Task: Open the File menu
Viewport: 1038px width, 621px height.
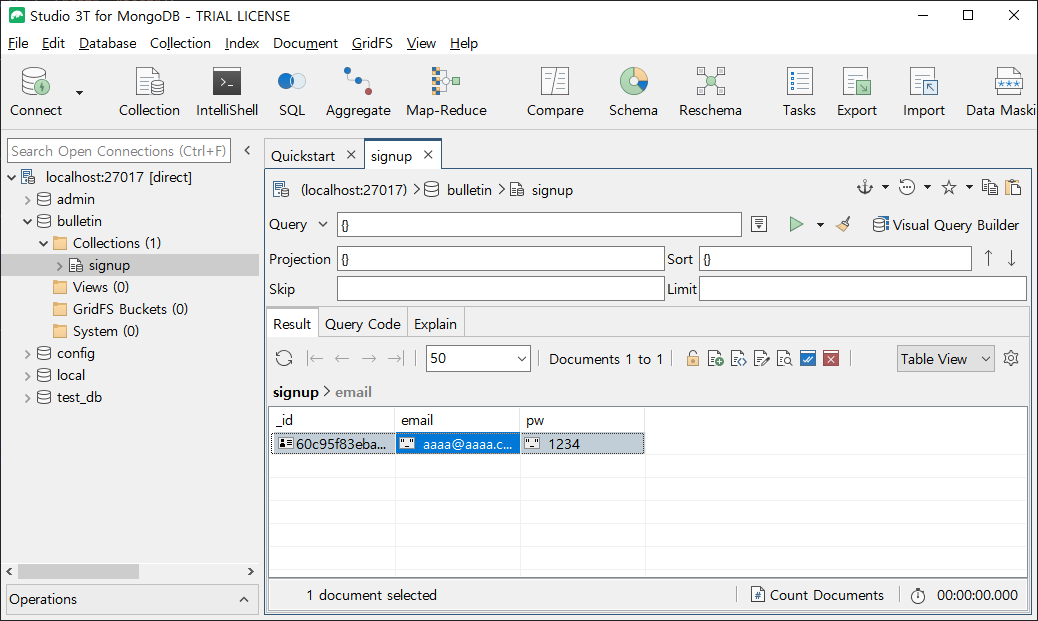Action: click(18, 43)
